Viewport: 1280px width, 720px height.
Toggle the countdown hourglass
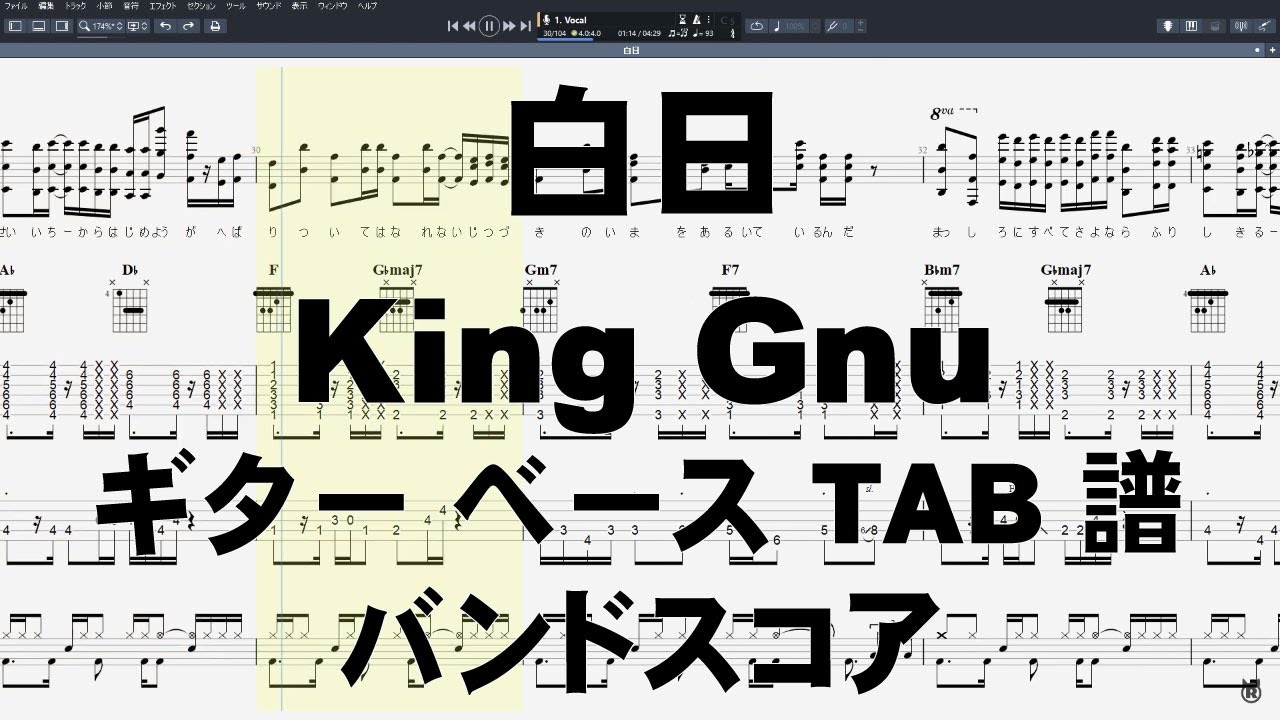click(683, 20)
